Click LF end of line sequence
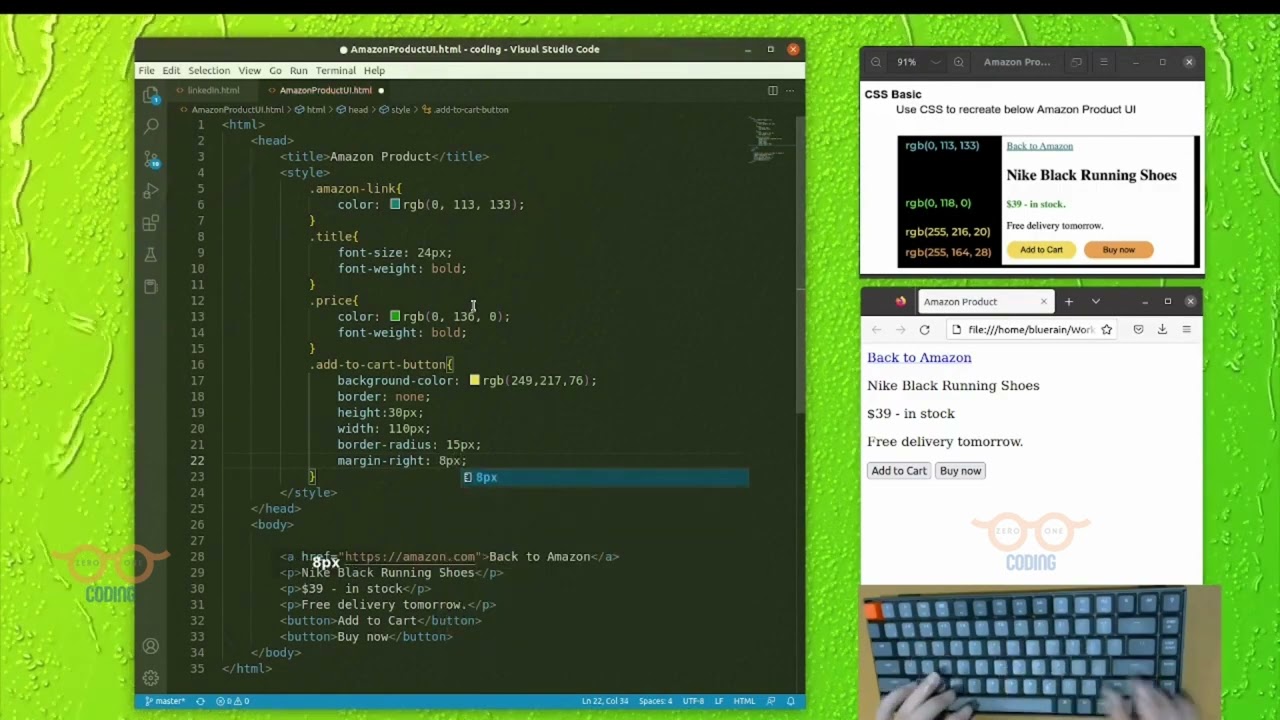Screen dimensions: 1280x720 tap(719, 701)
